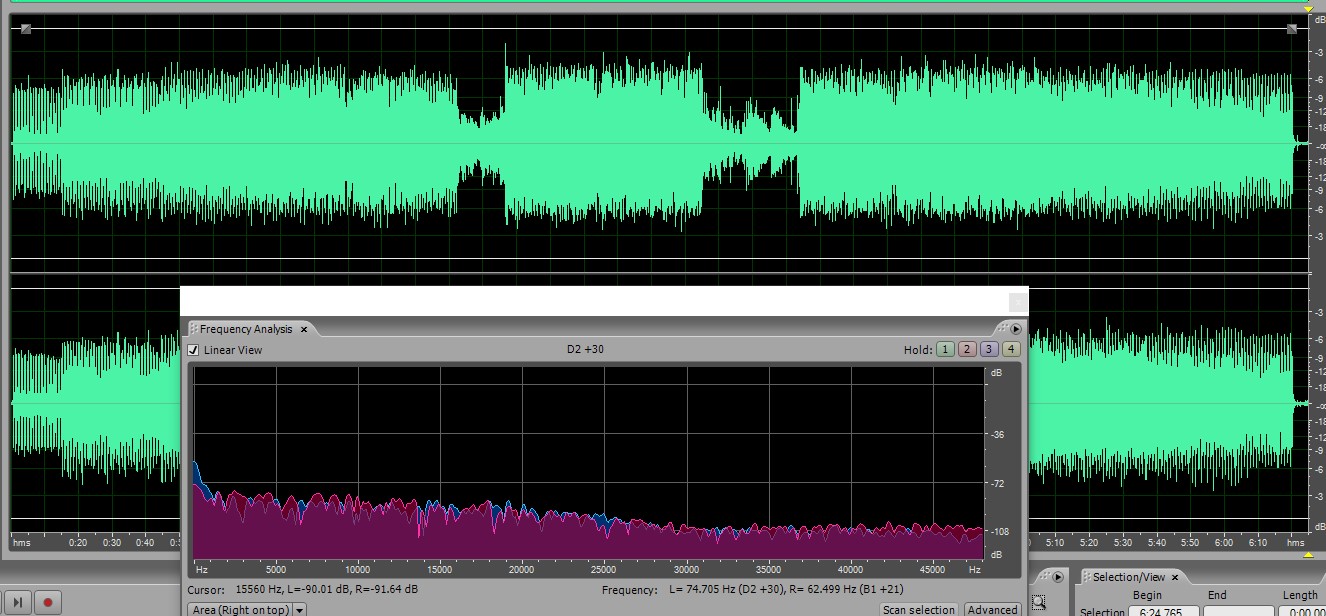Select Hold button 4
The height and width of the screenshot is (616, 1326).
pos(1011,349)
